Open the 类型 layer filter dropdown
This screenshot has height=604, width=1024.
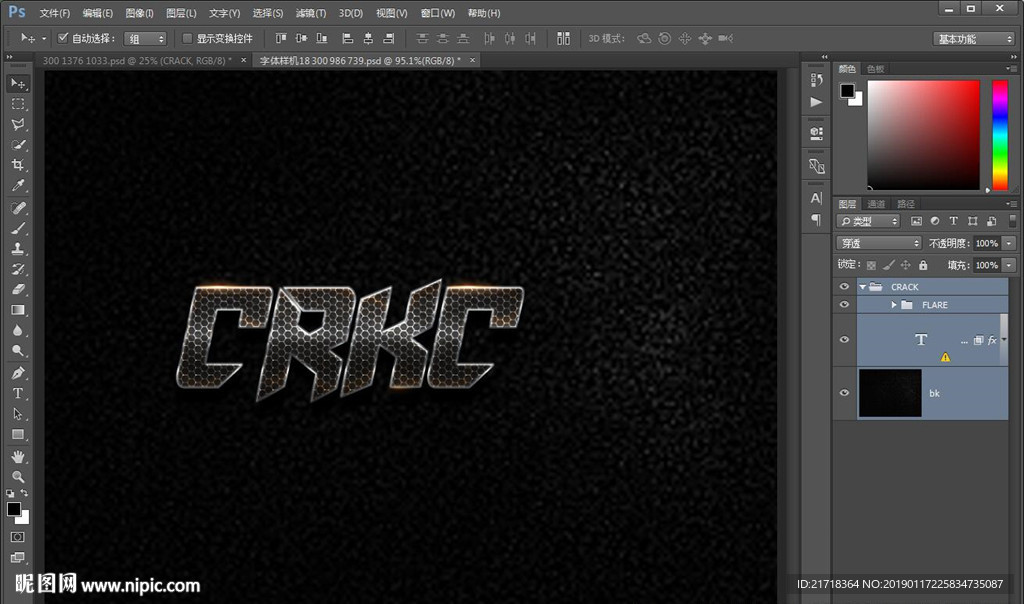click(868, 221)
